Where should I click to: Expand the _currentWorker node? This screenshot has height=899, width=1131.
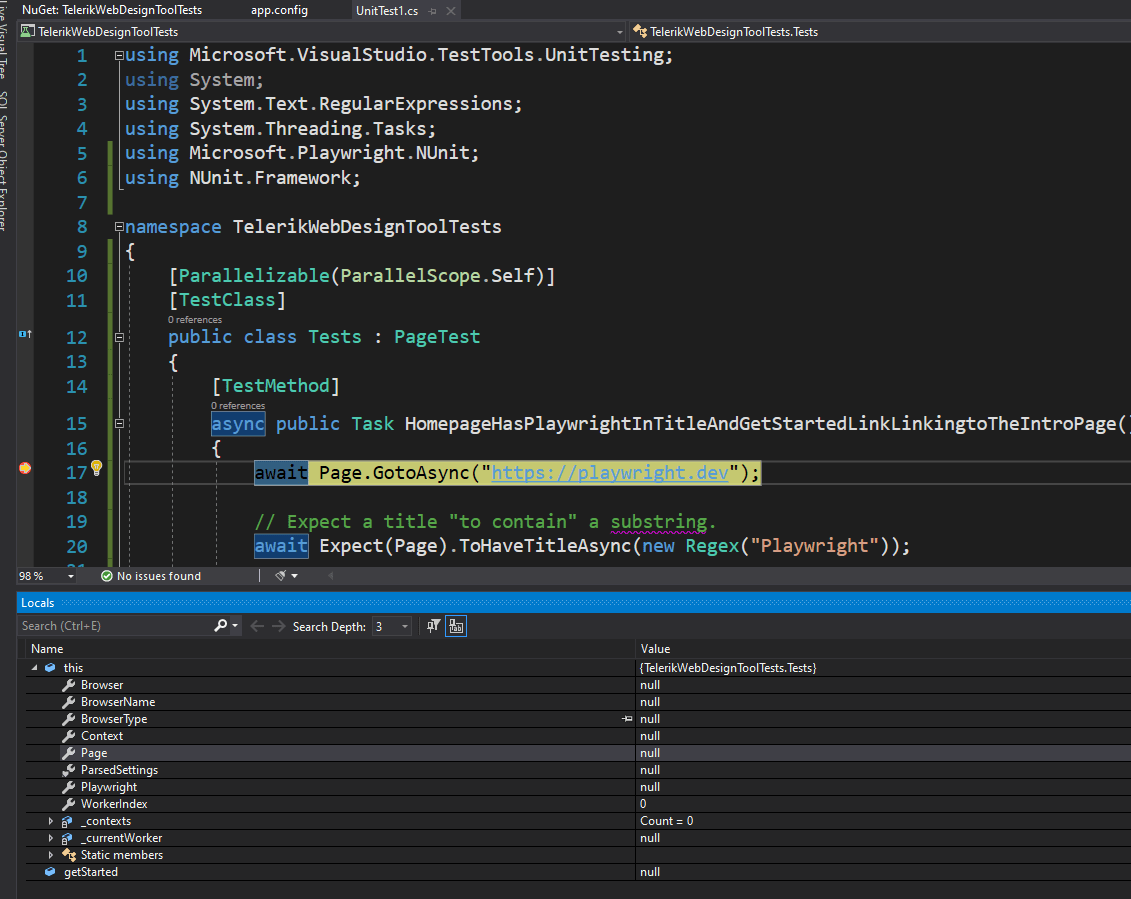(x=50, y=838)
